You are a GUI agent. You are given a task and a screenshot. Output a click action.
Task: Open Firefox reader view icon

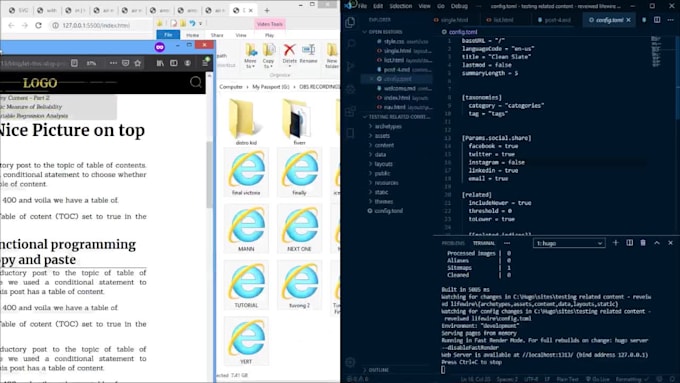(75, 63)
